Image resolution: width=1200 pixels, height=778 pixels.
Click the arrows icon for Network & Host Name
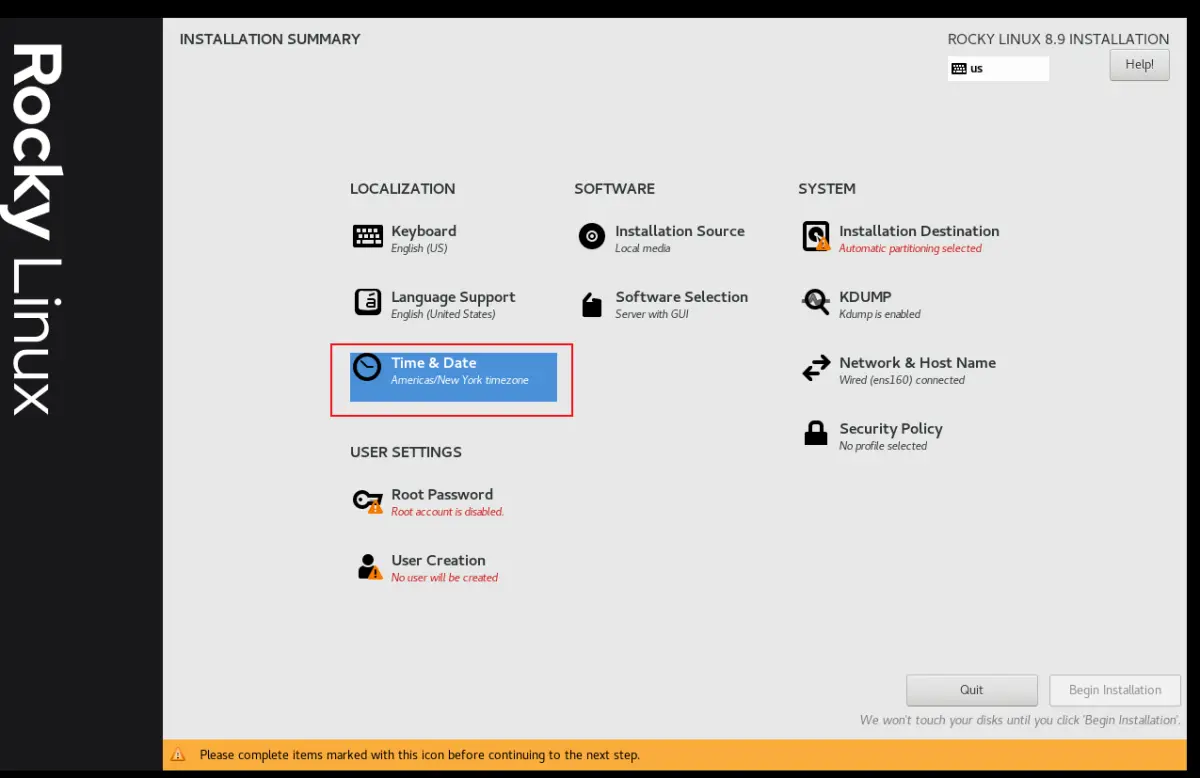816,368
